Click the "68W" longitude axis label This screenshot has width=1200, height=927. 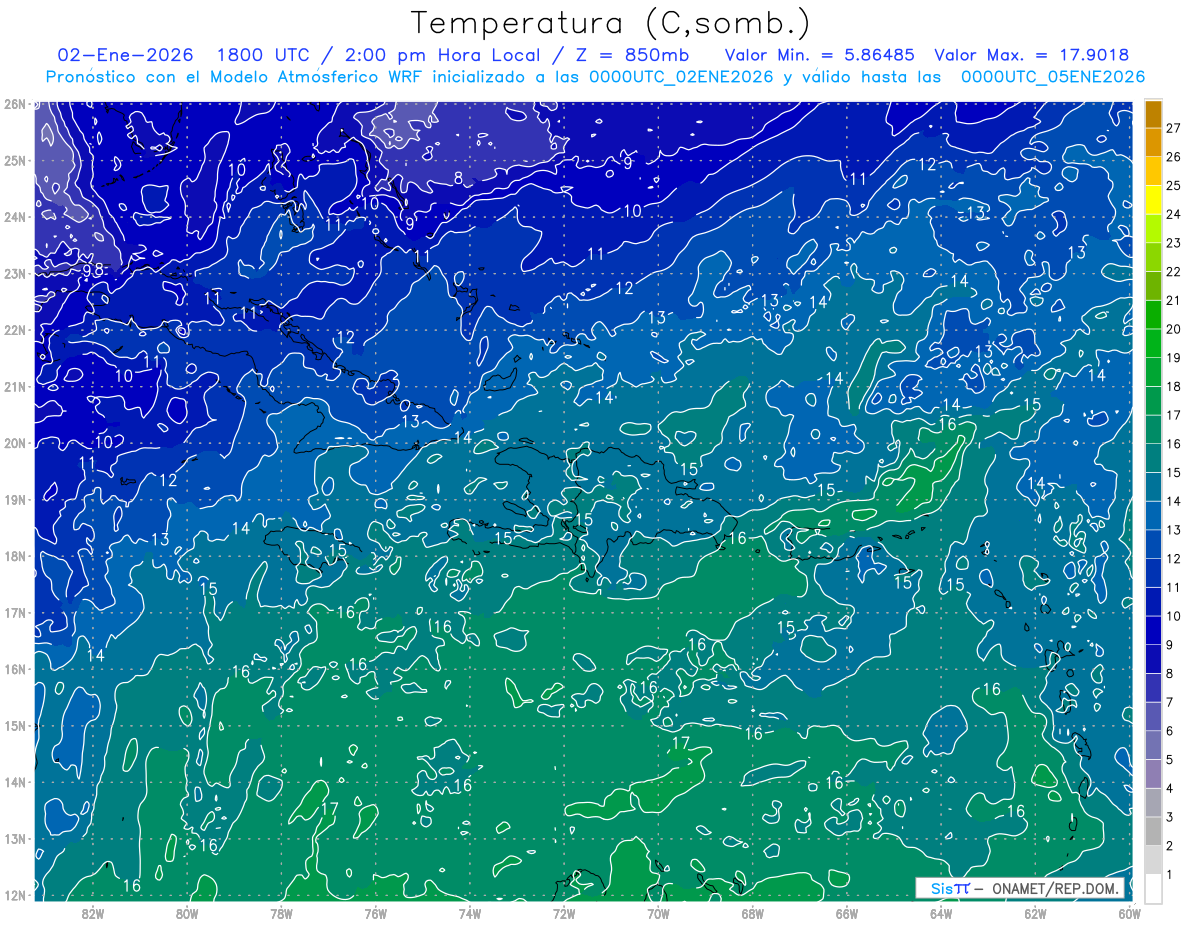tap(752, 912)
